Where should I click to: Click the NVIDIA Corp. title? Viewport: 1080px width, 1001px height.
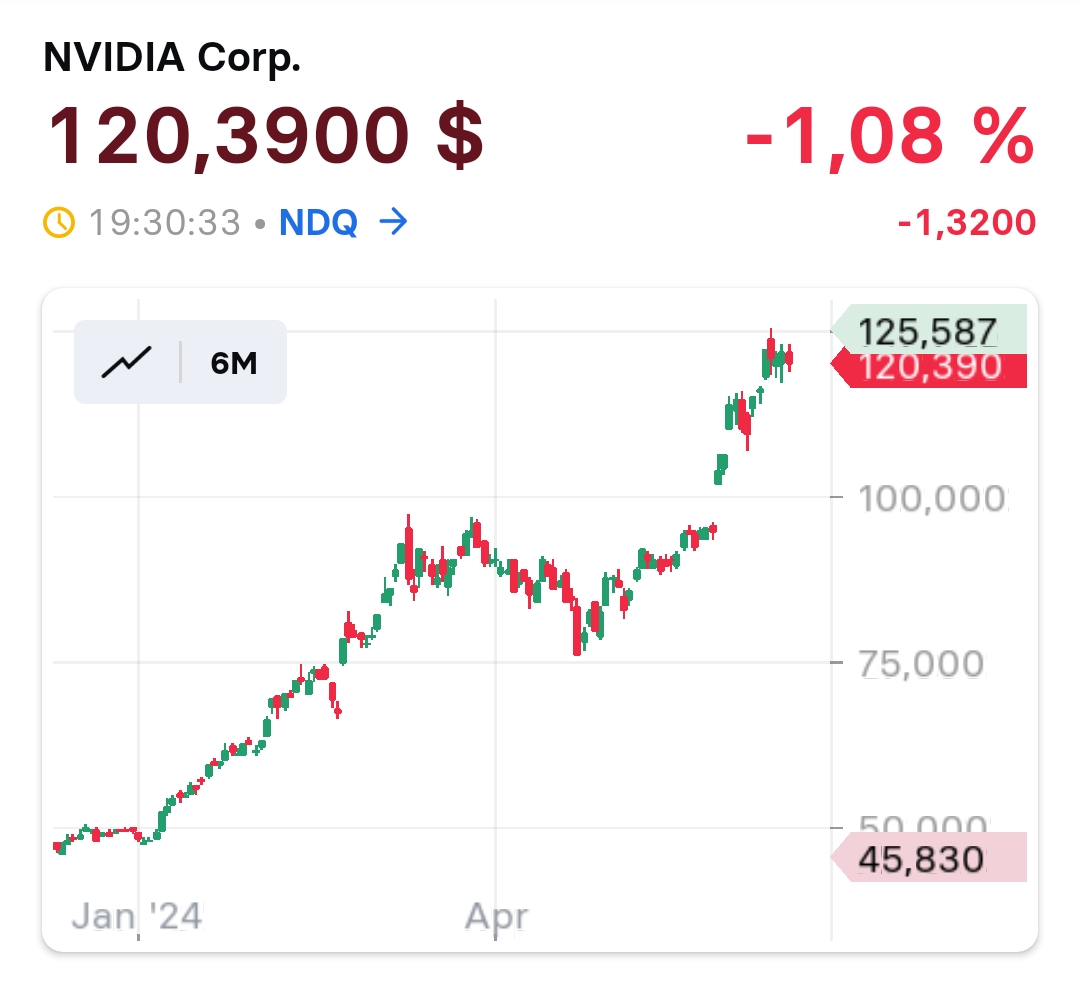point(172,58)
